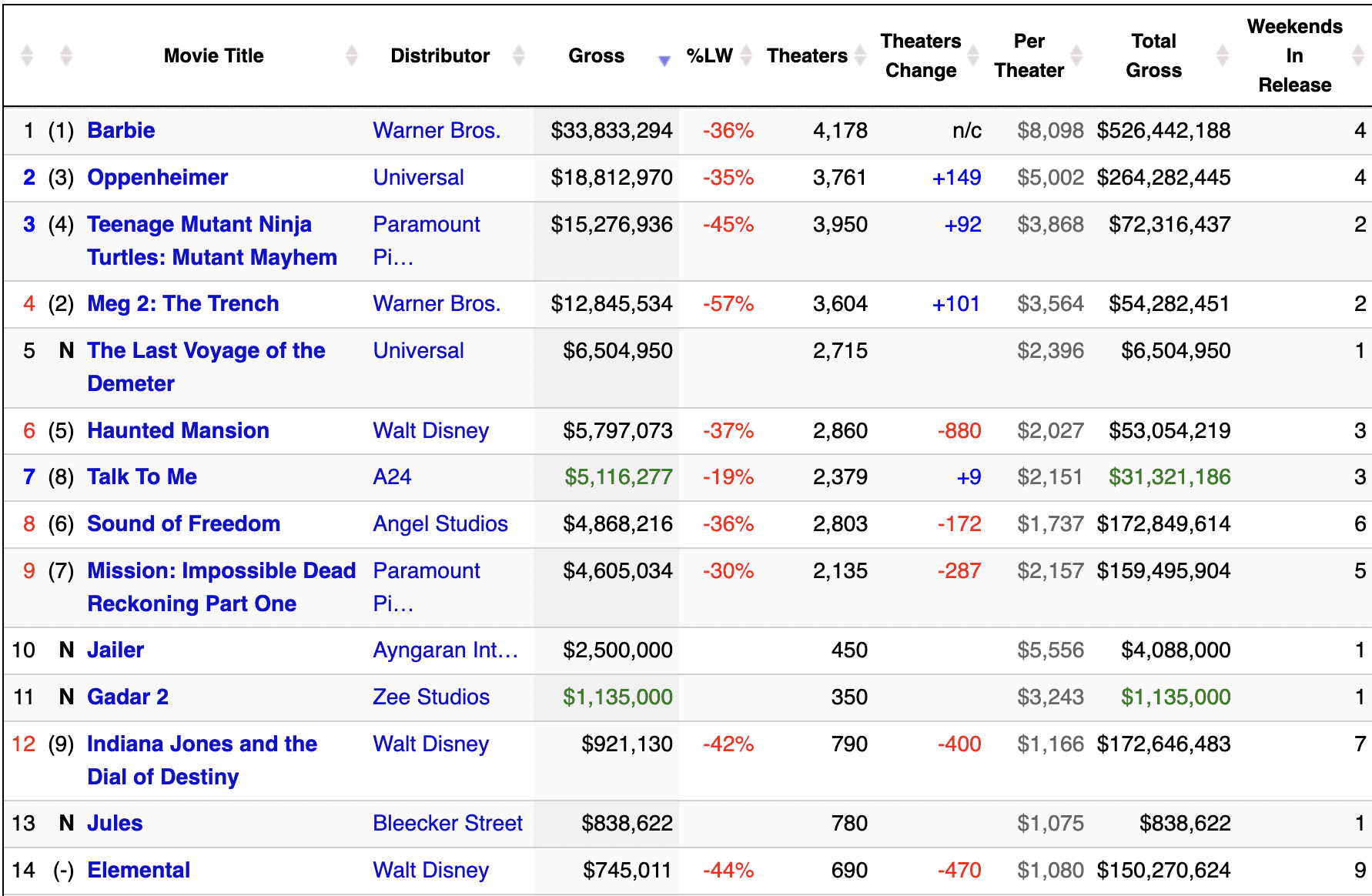Select rank number 2 for Oppenheimer
Image resolution: width=1372 pixels, height=896 pixels.
29,177
